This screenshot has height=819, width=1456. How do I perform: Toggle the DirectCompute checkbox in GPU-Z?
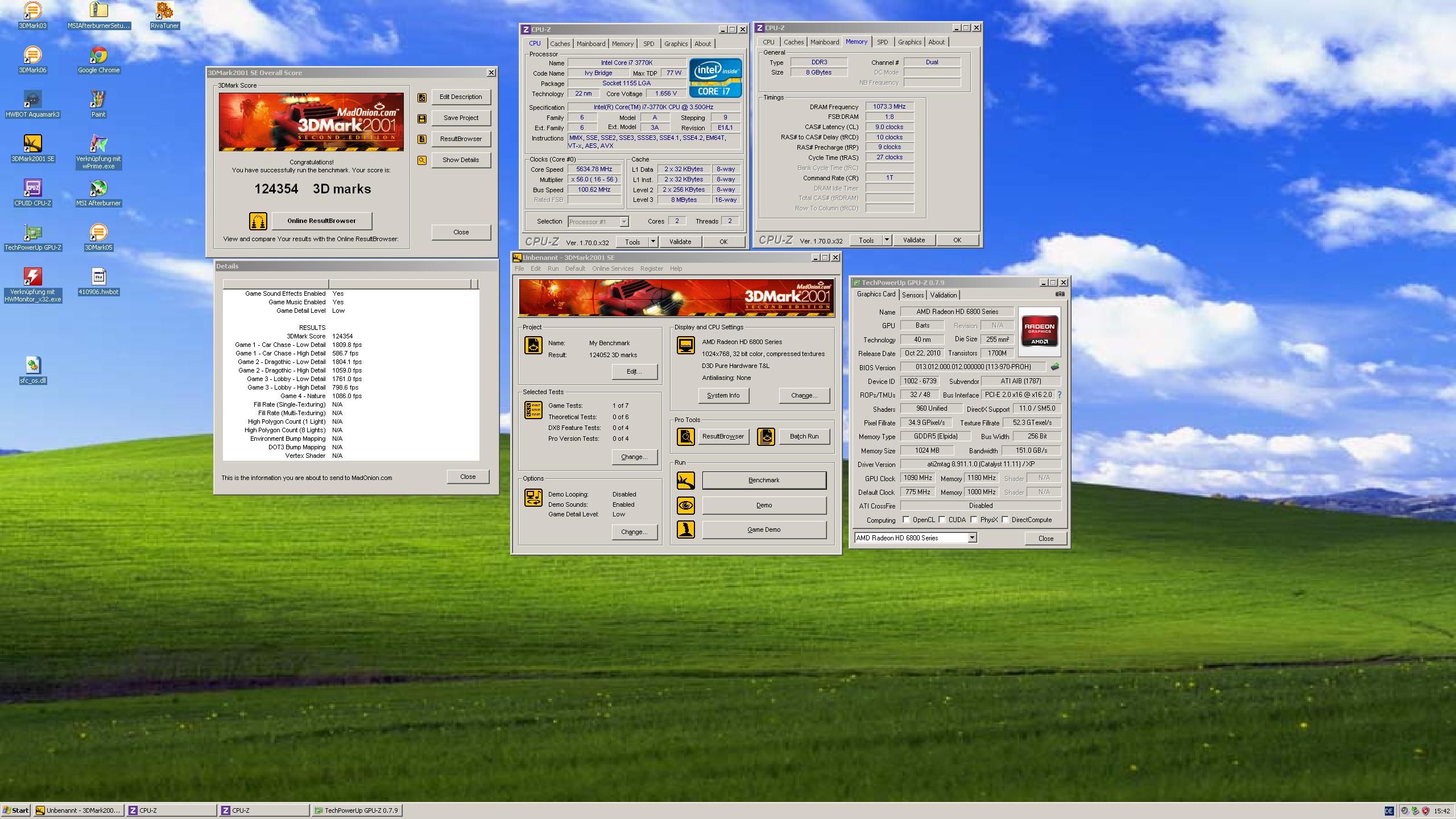(1005, 519)
